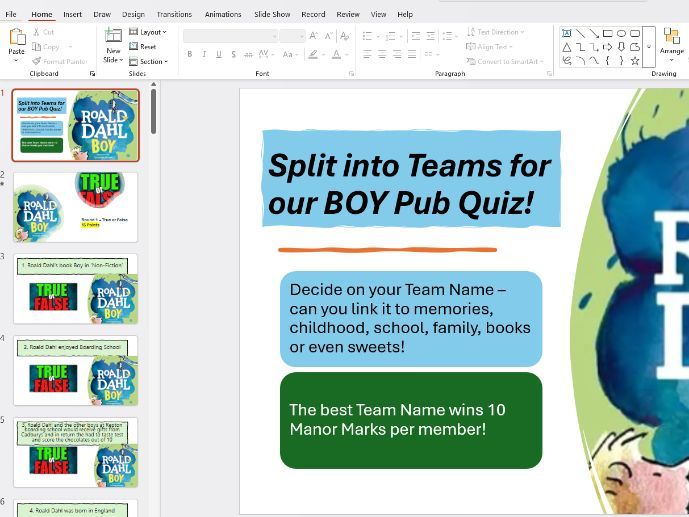This screenshot has height=517, width=689.
Task: Click the slide title 'Split into Teams' text box
Action: pos(411,179)
